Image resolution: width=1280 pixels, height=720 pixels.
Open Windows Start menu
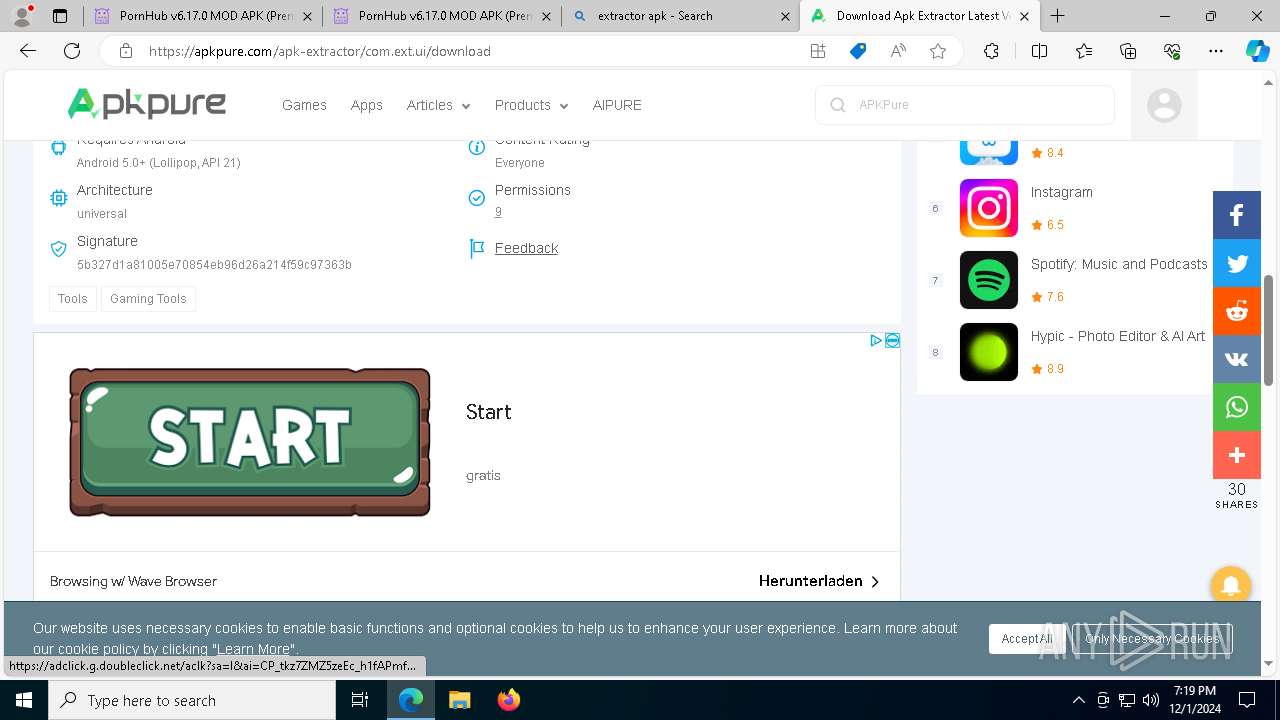point(23,700)
